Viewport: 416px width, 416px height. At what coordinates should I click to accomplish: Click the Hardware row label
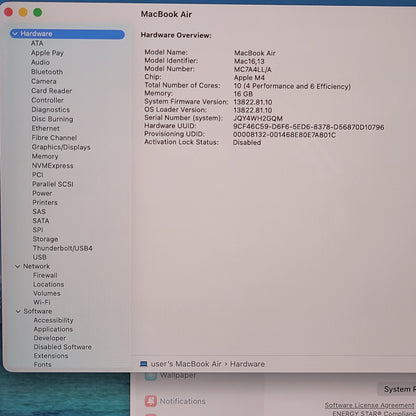[36, 34]
